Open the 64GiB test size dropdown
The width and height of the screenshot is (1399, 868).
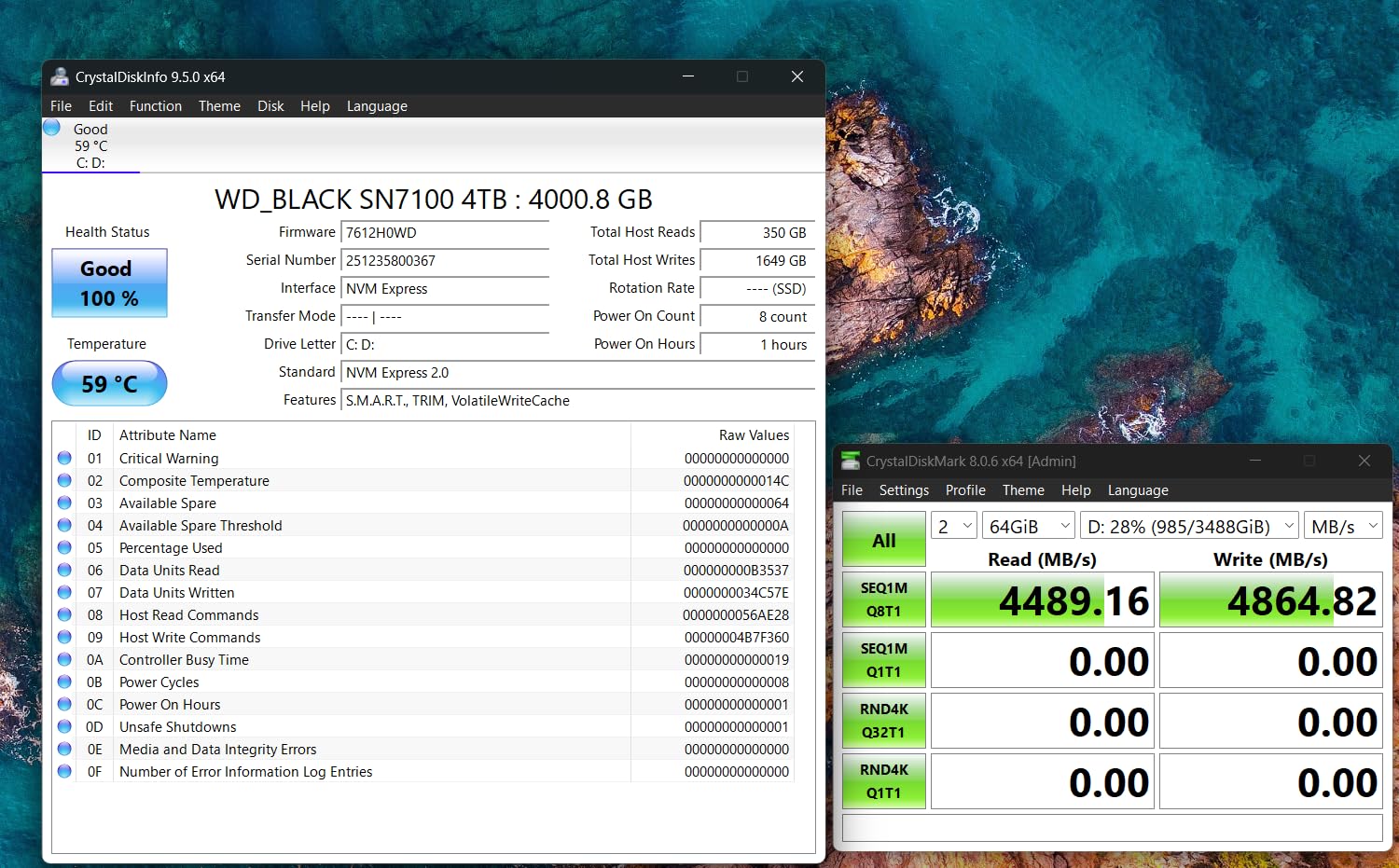point(1028,525)
